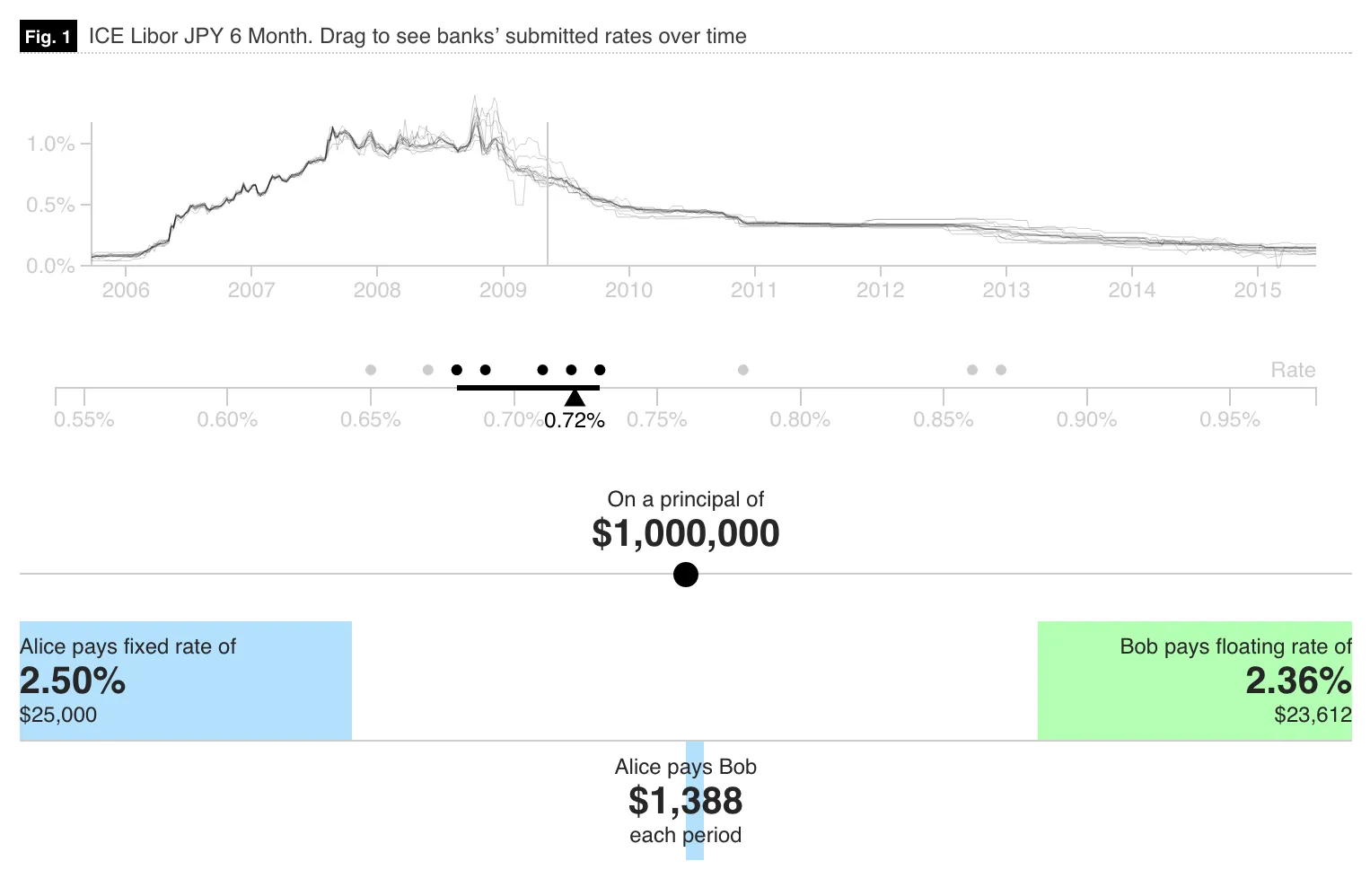Click the "Fig. 1" black label

[x=48, y=37]
